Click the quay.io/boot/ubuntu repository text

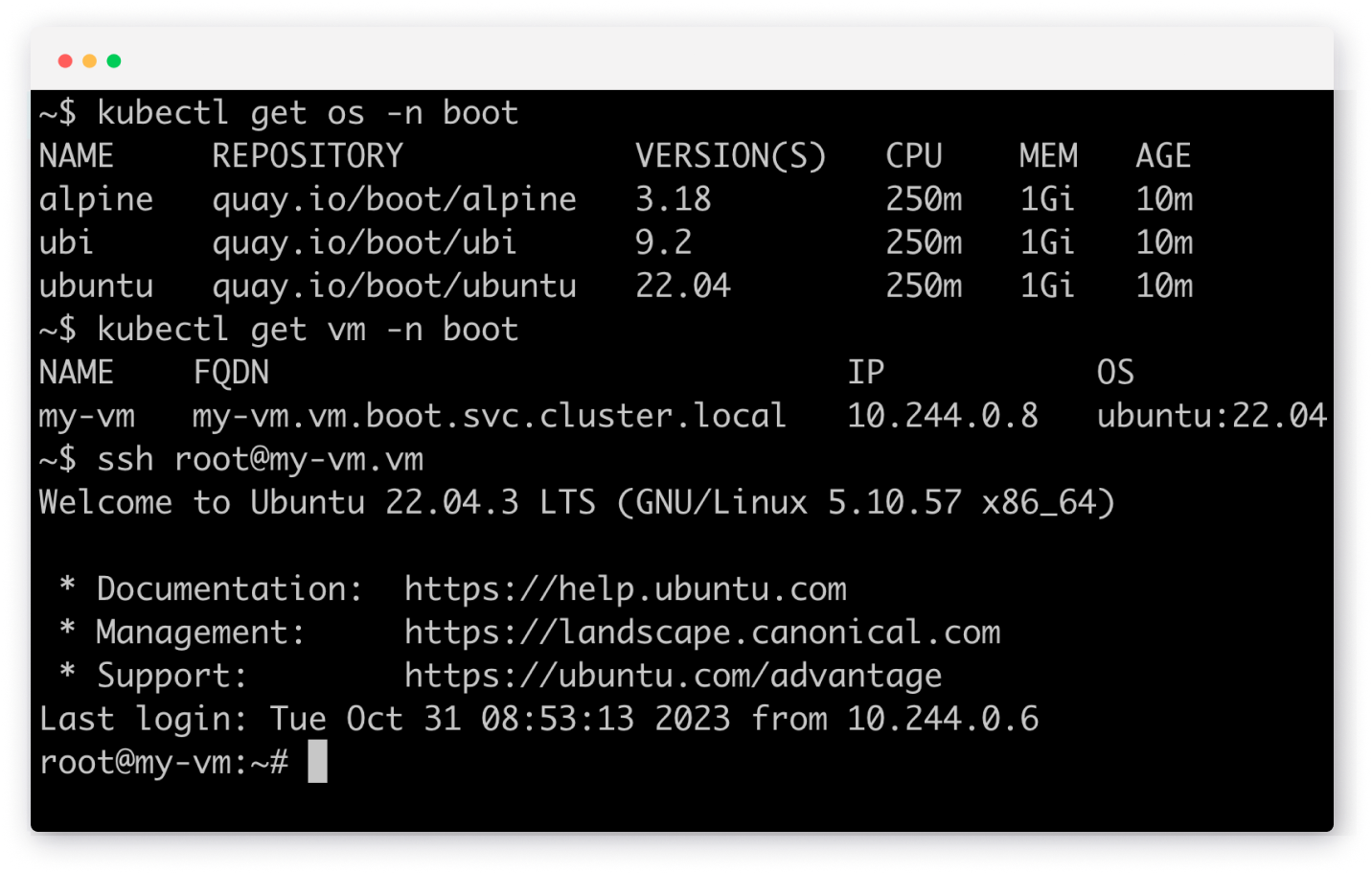[394, 286]
